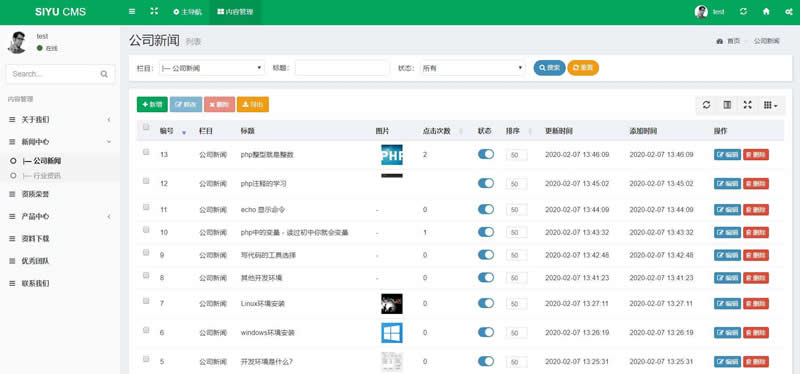Screen dimensions: 800x374
Task: Click the pink 删除 toolbar button
Action: [x=219, y=104]
